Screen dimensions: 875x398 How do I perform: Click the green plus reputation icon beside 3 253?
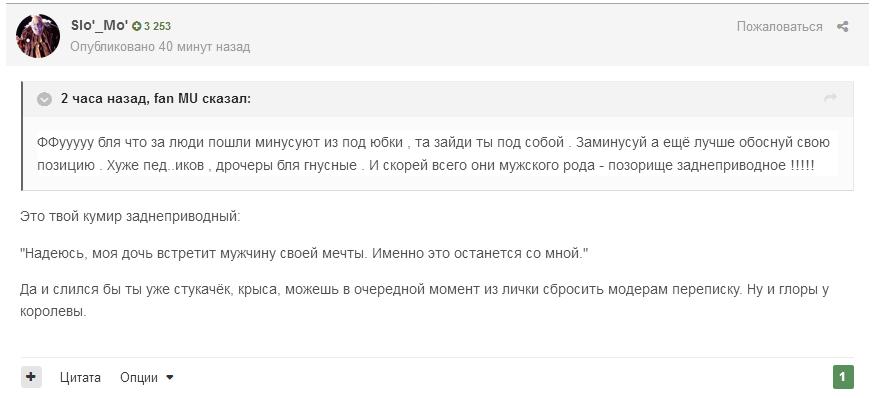(x=137, y=26)
